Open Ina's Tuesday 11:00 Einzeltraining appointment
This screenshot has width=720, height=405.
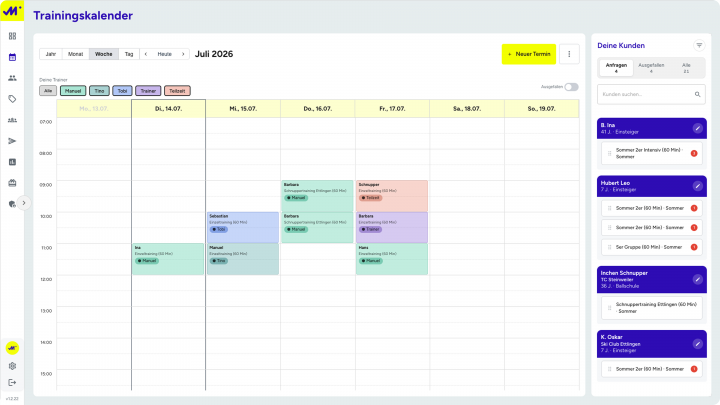coord(168,259)
